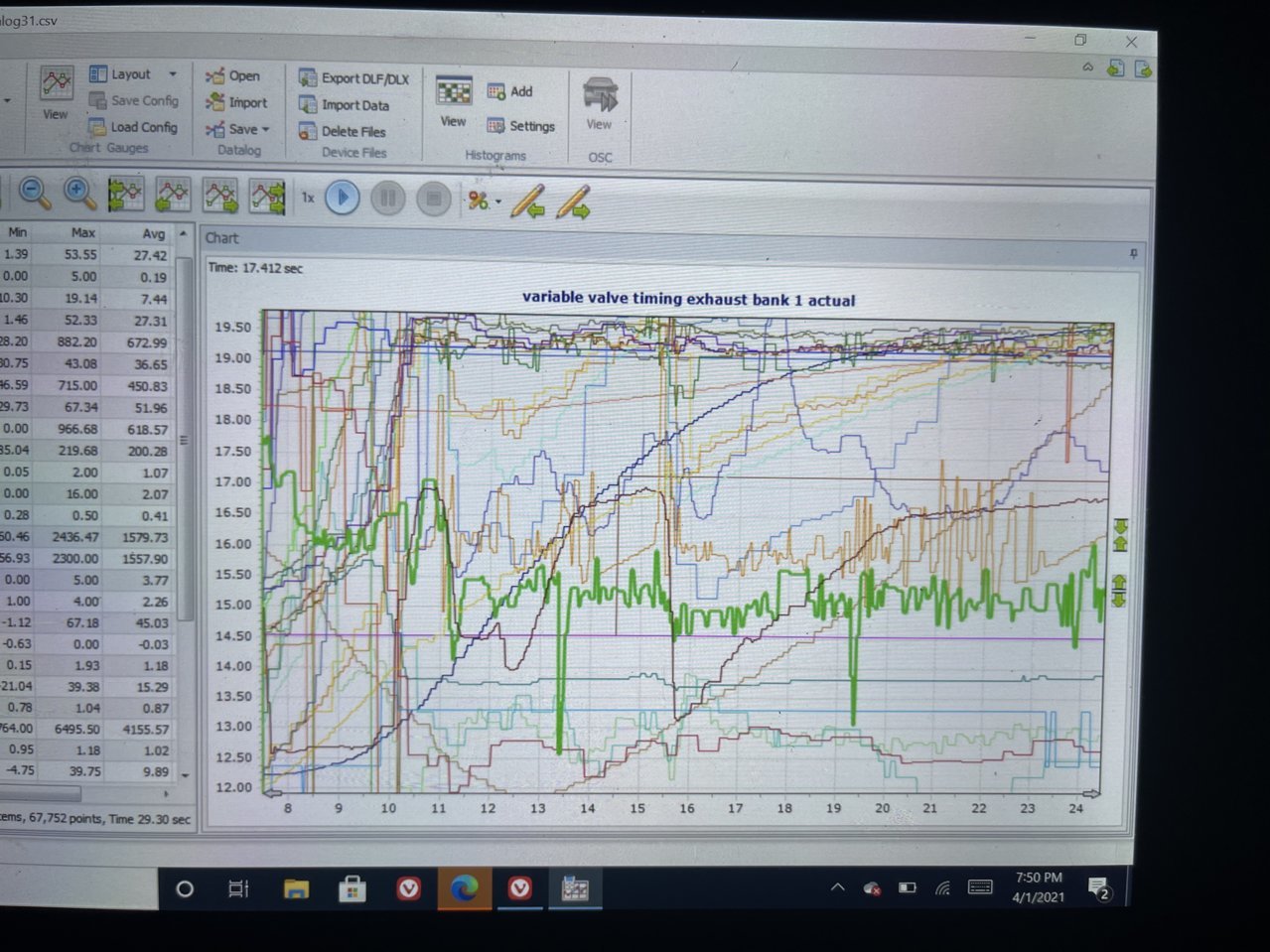Click the pencil with left arrow
Viewport: 1270px width, 952px height.
pos(527,202)
